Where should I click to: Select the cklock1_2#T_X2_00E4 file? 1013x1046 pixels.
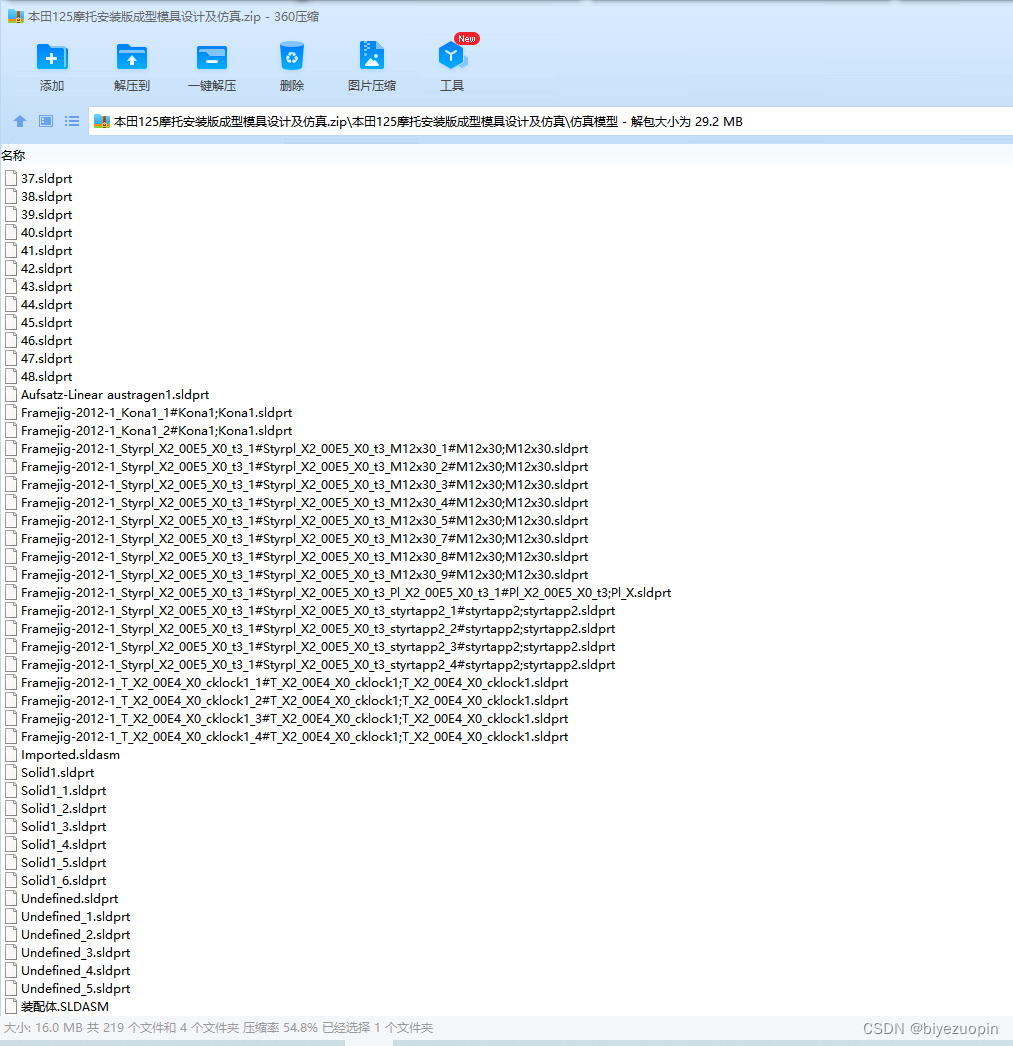coord(294,701)
